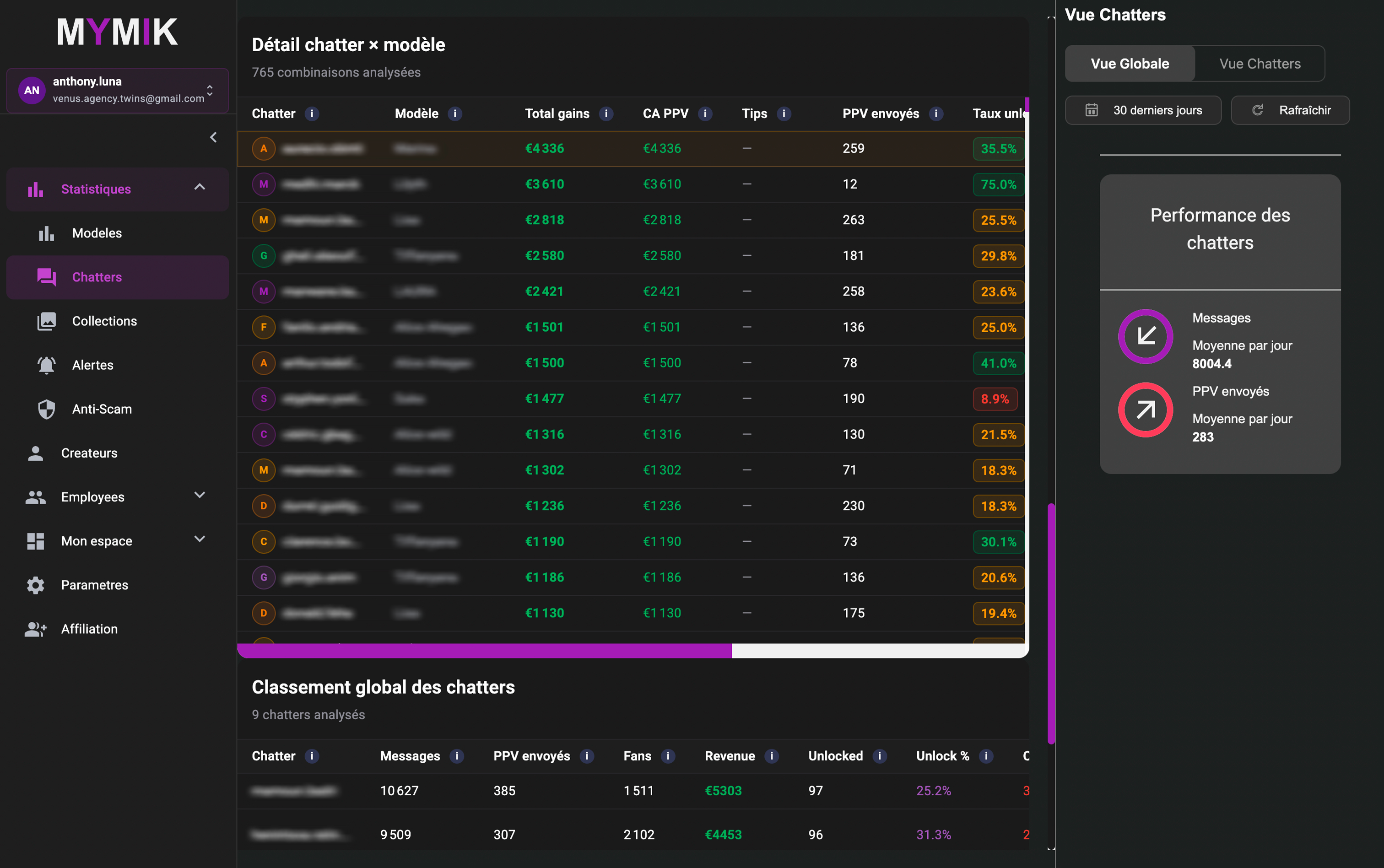Select the row with €4 336 total gains
This screenshot has width=1384, height=868.
click(x=632, y=149)
